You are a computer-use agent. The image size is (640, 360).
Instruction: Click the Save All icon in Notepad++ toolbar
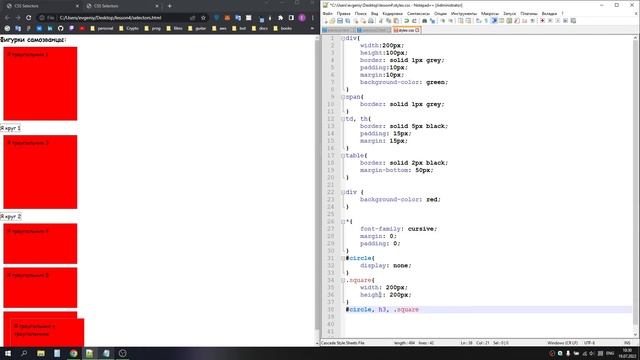pyautogui.click(x=347, y=21)
